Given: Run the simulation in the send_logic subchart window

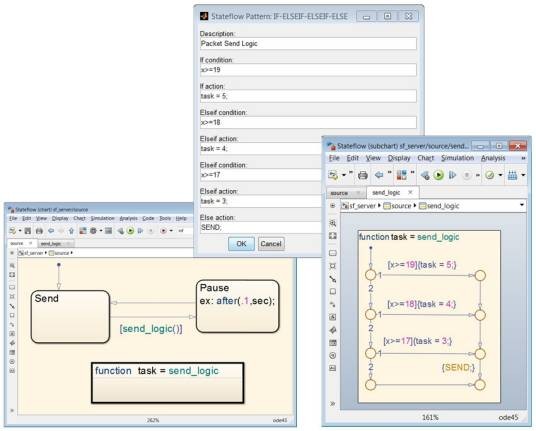Looking at the screenshot, I should pos(438,175).
